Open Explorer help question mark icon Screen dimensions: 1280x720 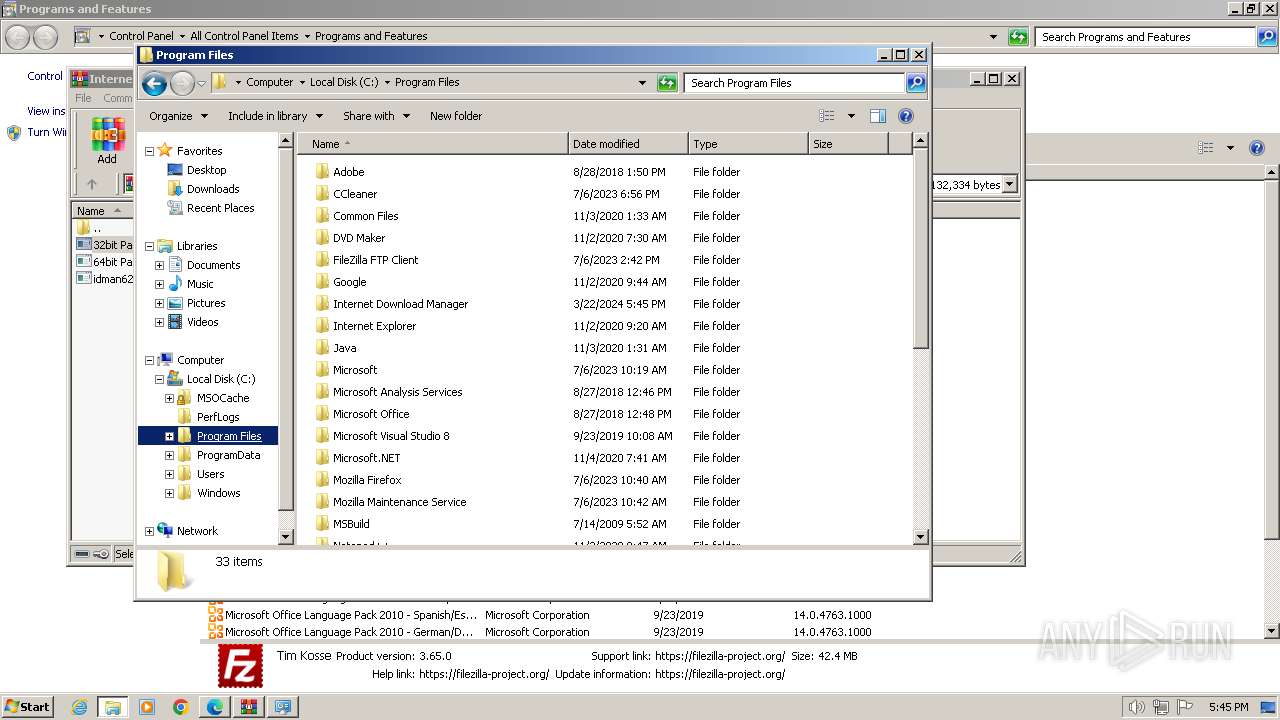[x=906, y=116]
